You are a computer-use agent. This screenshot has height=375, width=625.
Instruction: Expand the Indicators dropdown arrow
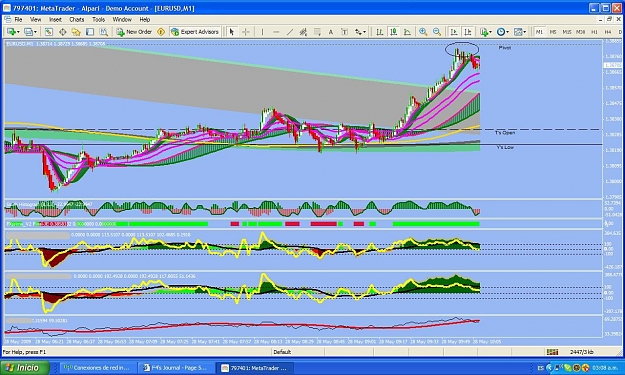pyautogui.click(x=491, y=32)
